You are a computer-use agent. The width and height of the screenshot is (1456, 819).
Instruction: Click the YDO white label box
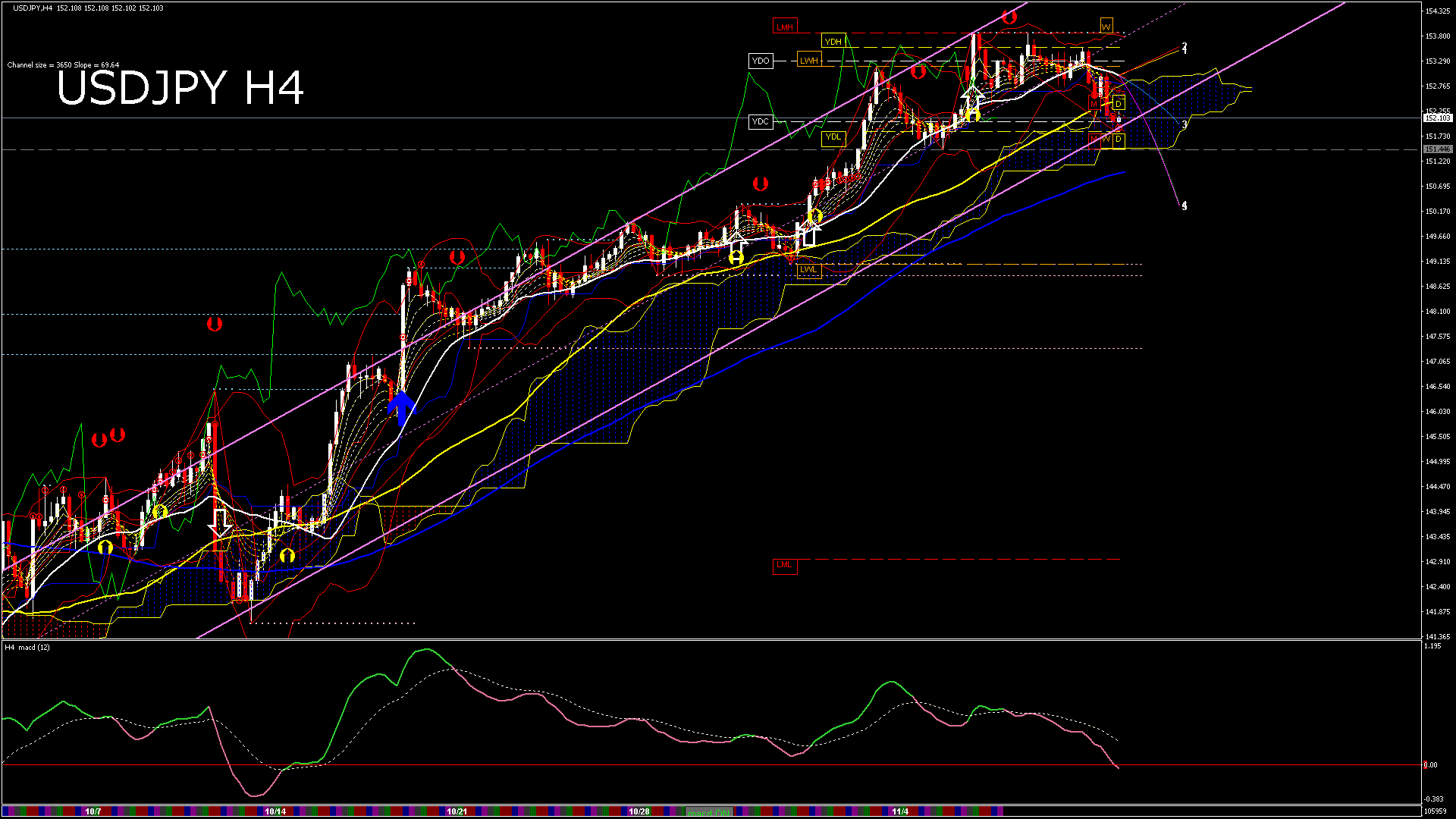(761, 61)
